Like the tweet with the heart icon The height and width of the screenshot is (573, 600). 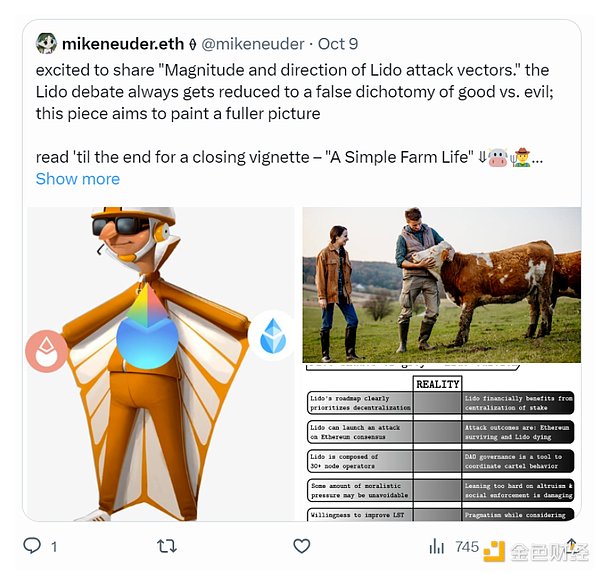click(301, 546)
